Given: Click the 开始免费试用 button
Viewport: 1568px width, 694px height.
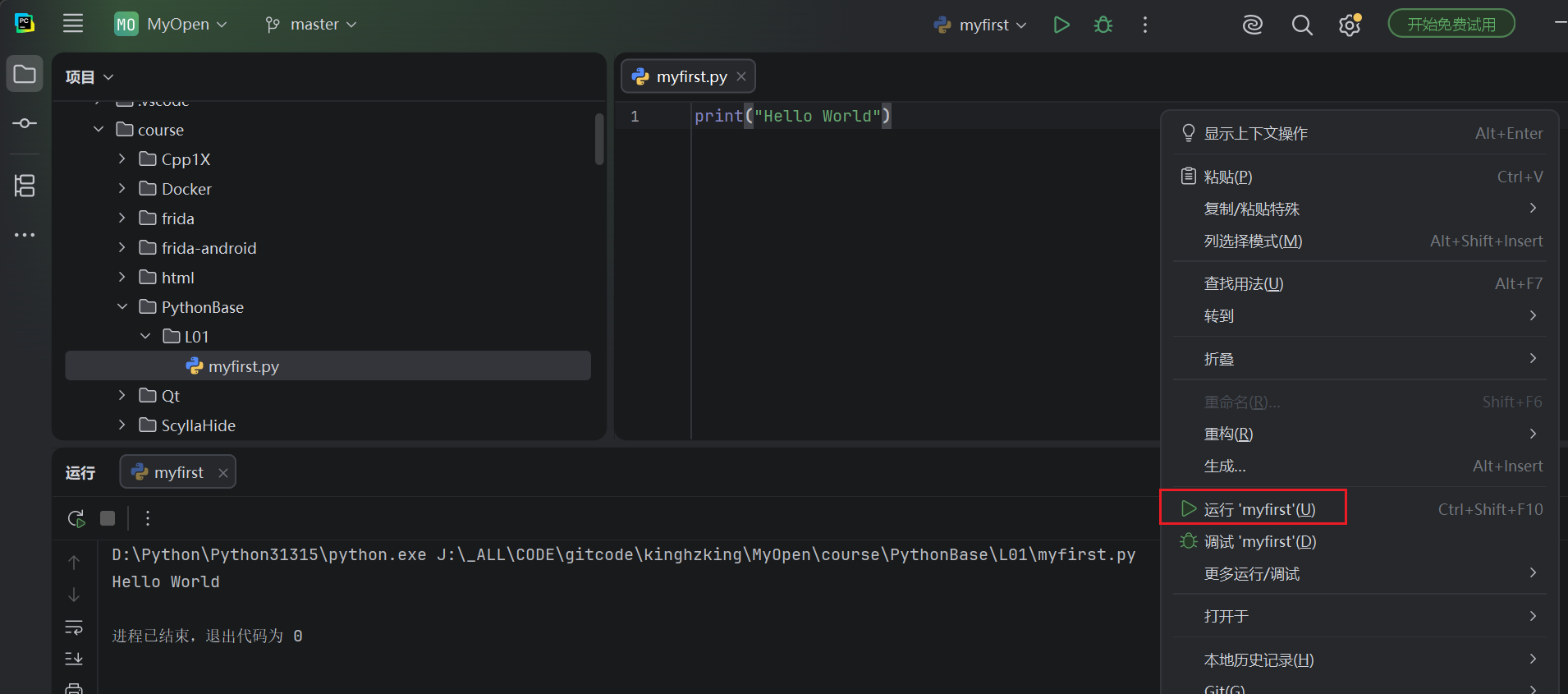Looking at the screenshot, I should coord(1451,24).
